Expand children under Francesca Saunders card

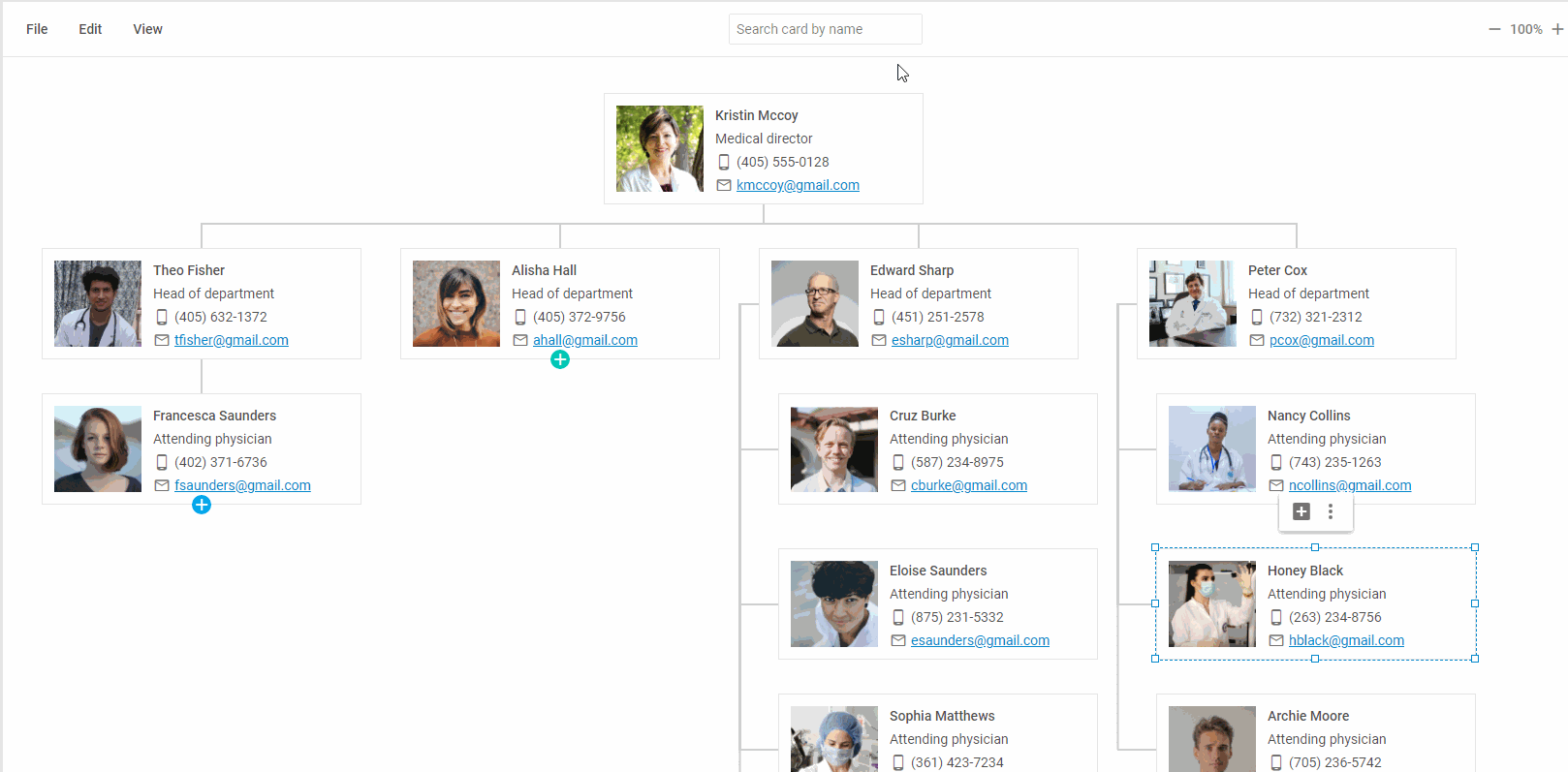pos(202,505)
